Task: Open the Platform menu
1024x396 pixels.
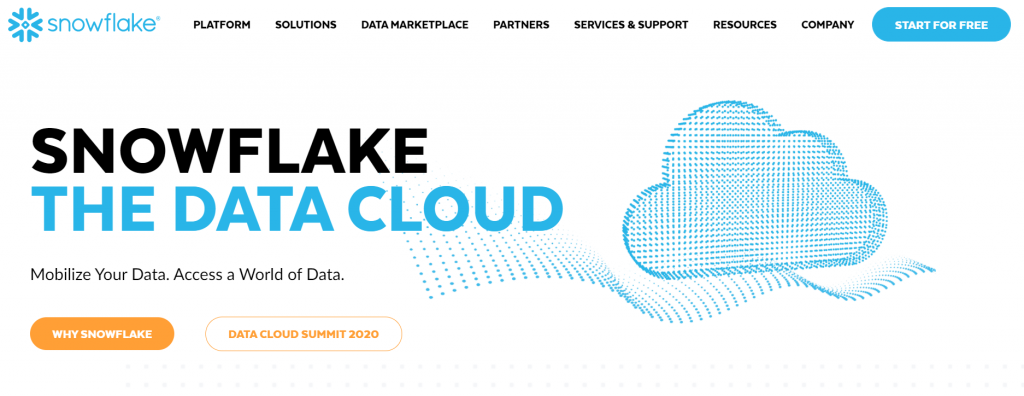Action: tap(221, 25)
